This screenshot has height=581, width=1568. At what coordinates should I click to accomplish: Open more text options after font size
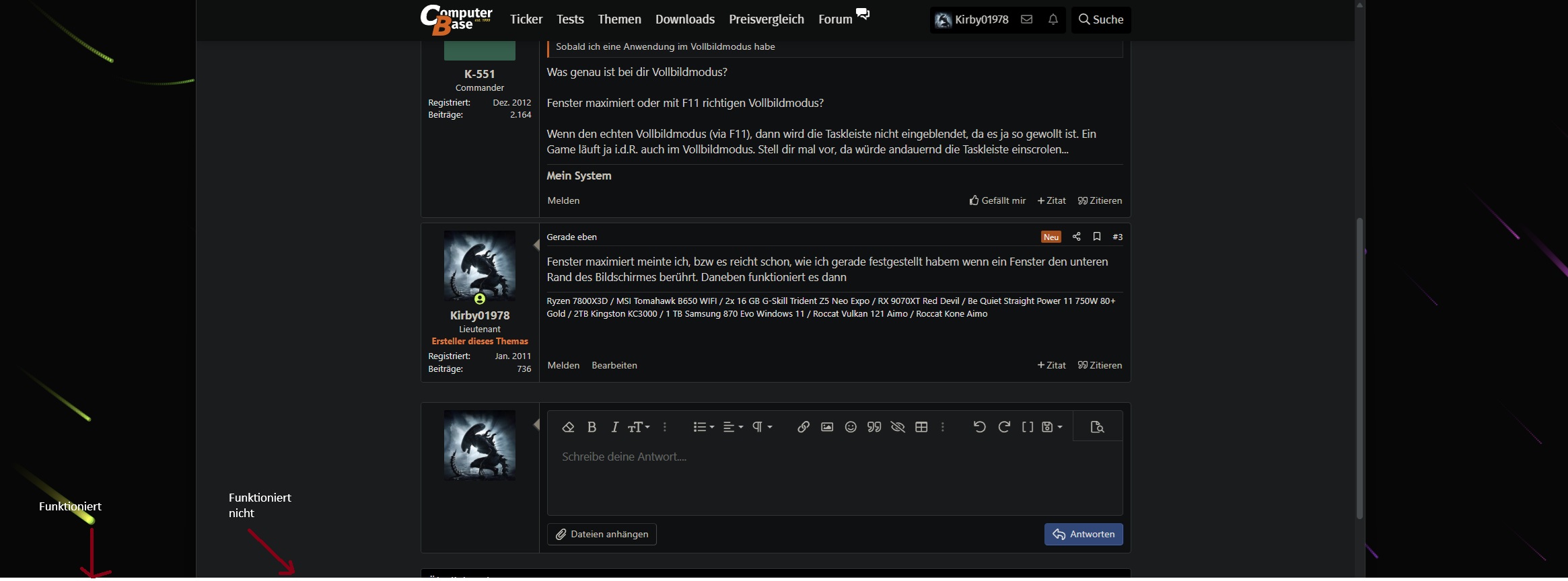(665, 427)
